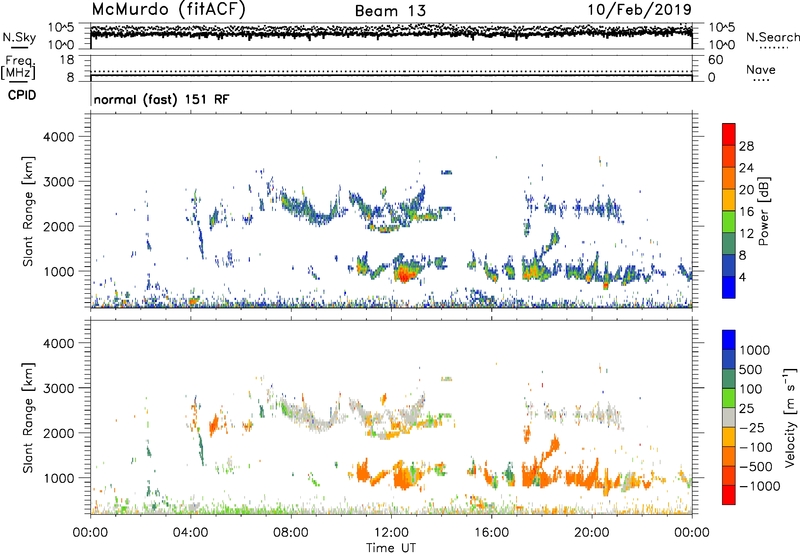800x554 pixels.
Task: Click the power colorbar value 28
Action: [x=746, y=146]
